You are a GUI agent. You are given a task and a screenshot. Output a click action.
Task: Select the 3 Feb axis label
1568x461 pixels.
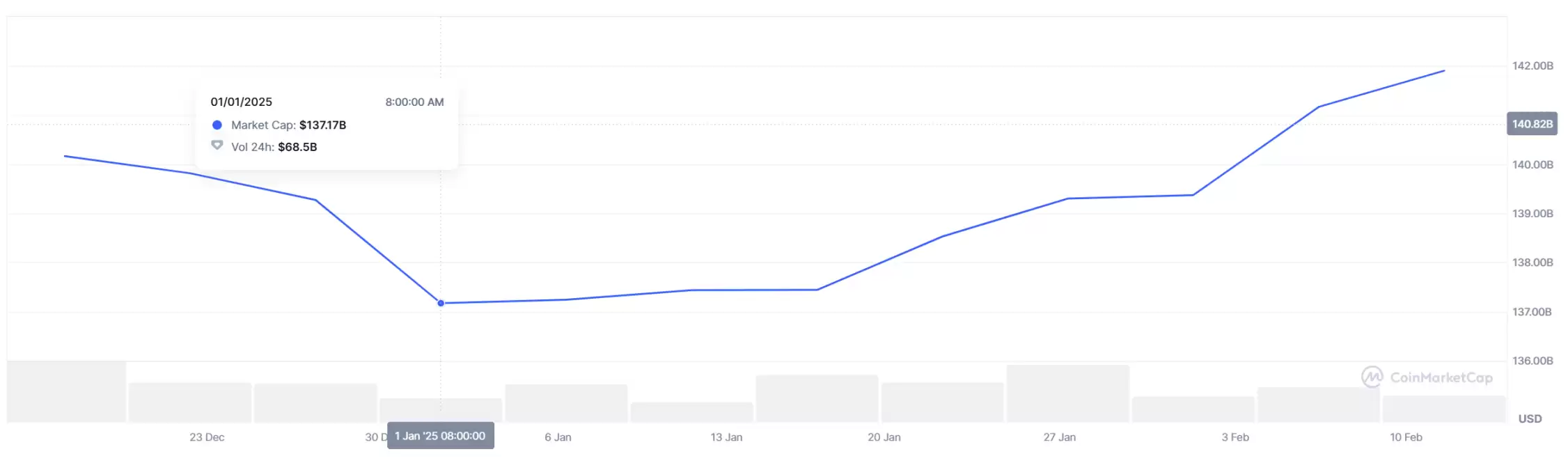pos(1235,437)
